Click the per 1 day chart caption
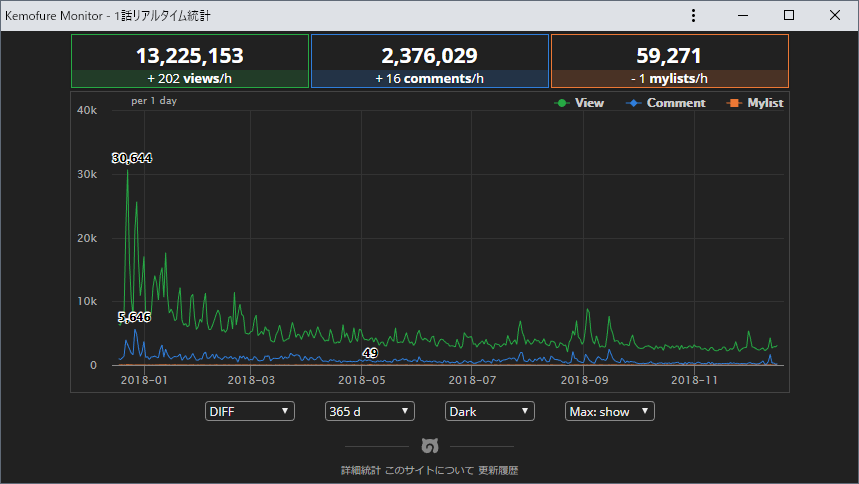This screenshot has height=484, width=859. pos(154,101)
